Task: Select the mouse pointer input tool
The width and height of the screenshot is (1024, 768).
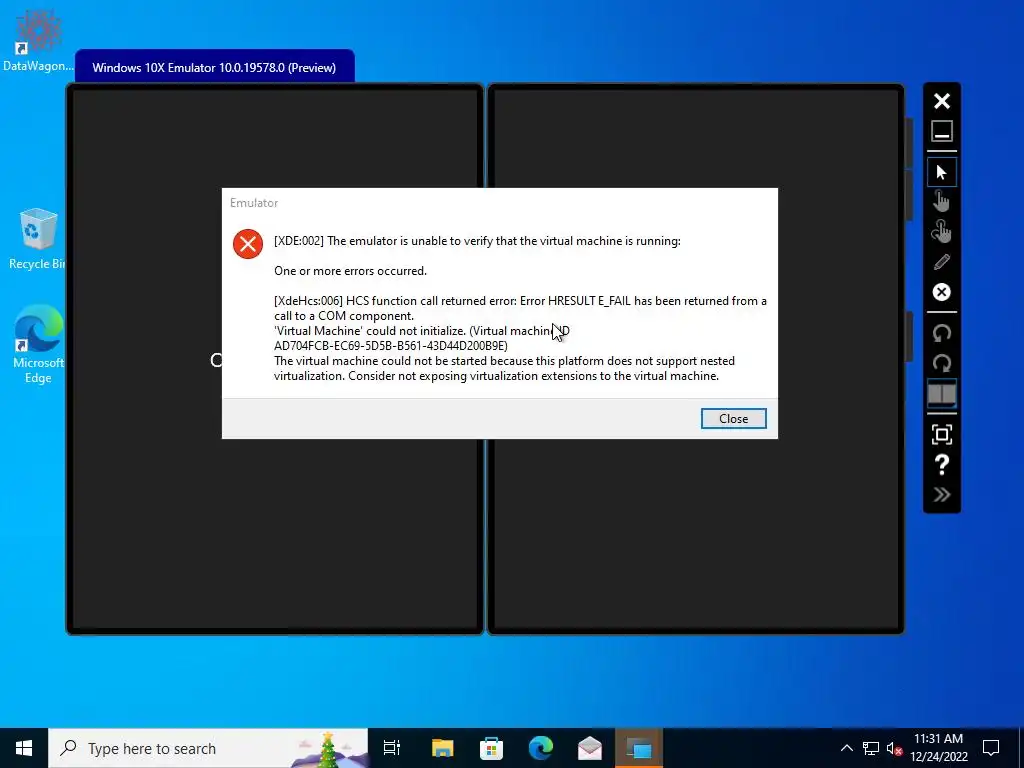Action: [x=941, y=172]
